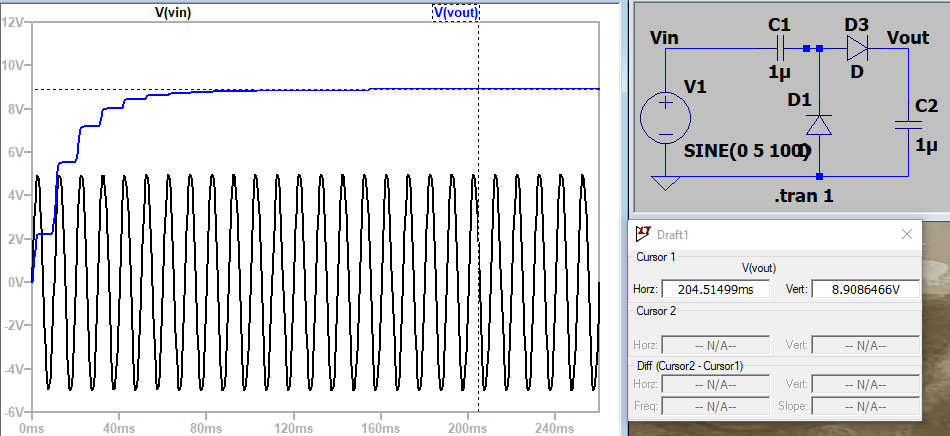Viewport: 950px width, 436px height.
Task: Click Cursor 2 Horz field
Action: click(714, 345)
